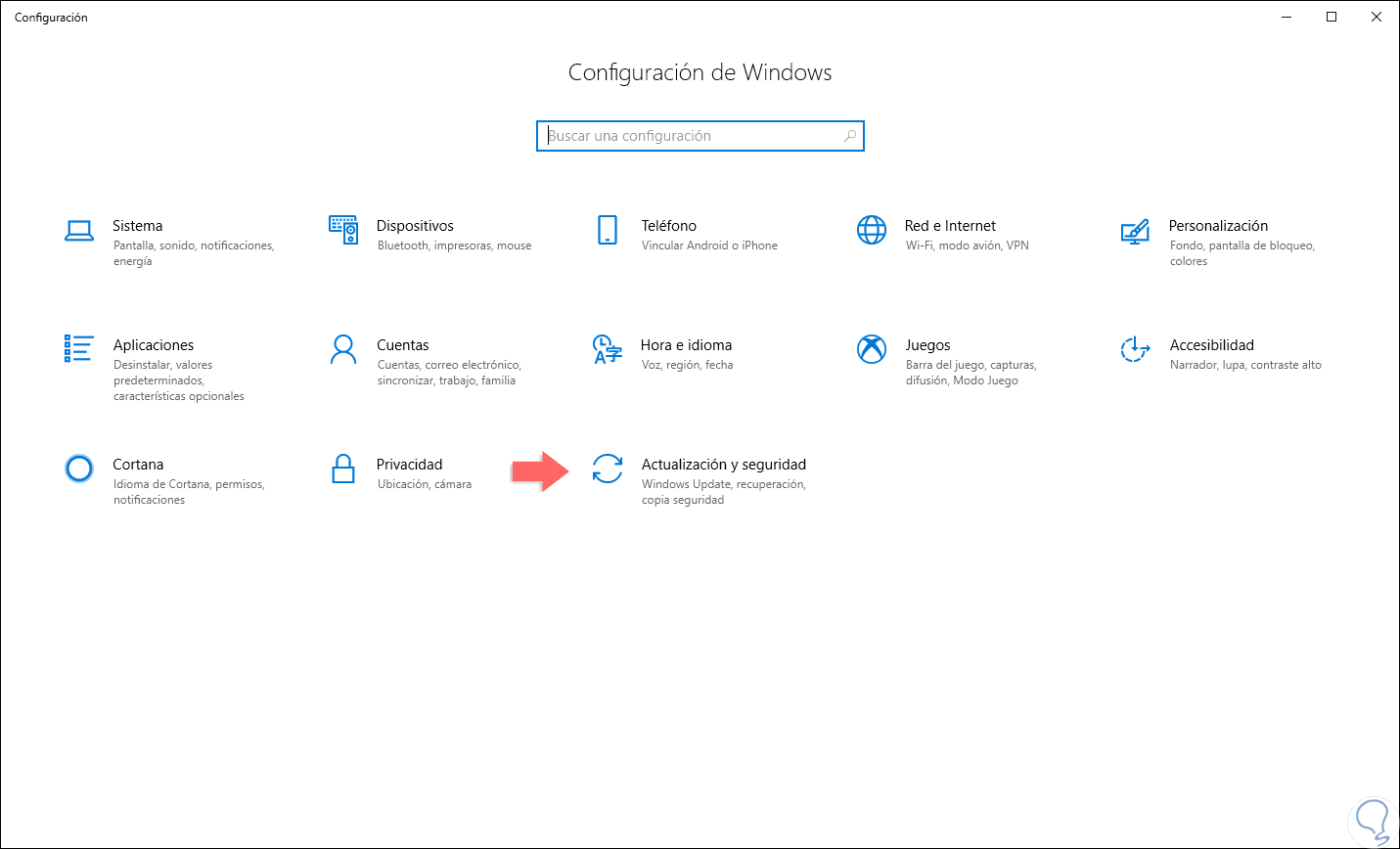The image size is (1400, 849).
Task: Go to the Aplicaciones settings title
Action: click(x=154, y=345)
